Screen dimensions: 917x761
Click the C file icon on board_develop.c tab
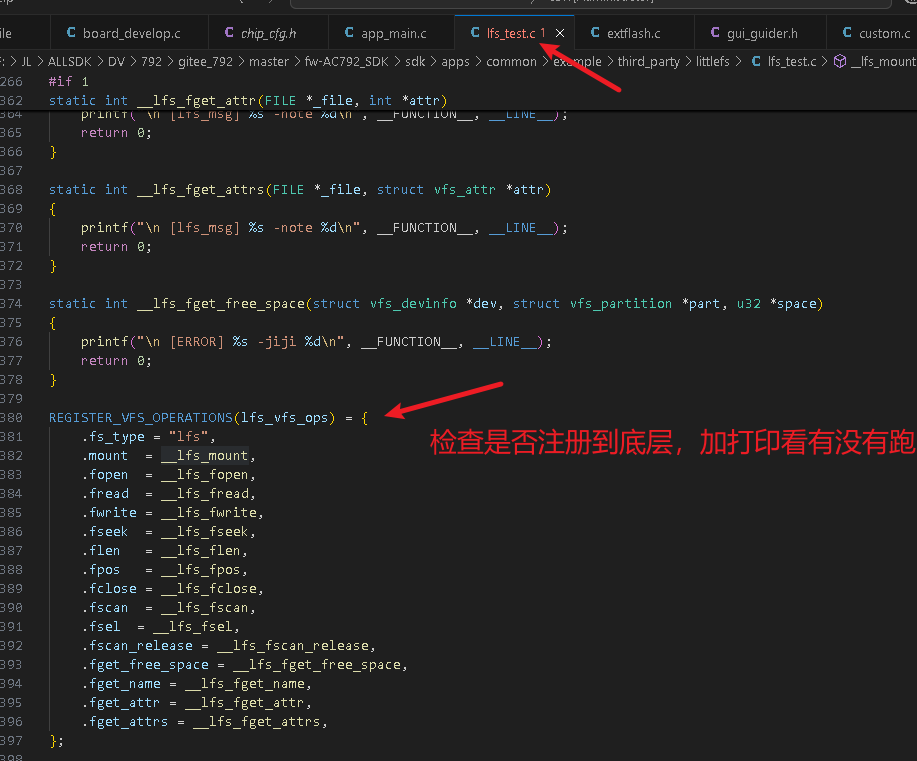[x=71, y=33]
